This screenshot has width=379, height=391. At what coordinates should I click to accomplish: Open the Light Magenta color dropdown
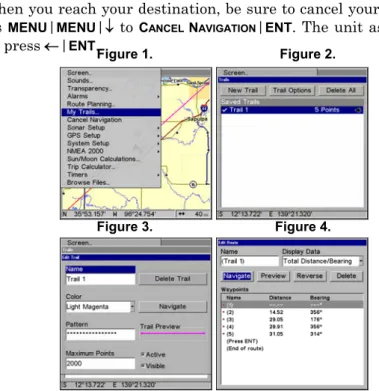[132, 307]
